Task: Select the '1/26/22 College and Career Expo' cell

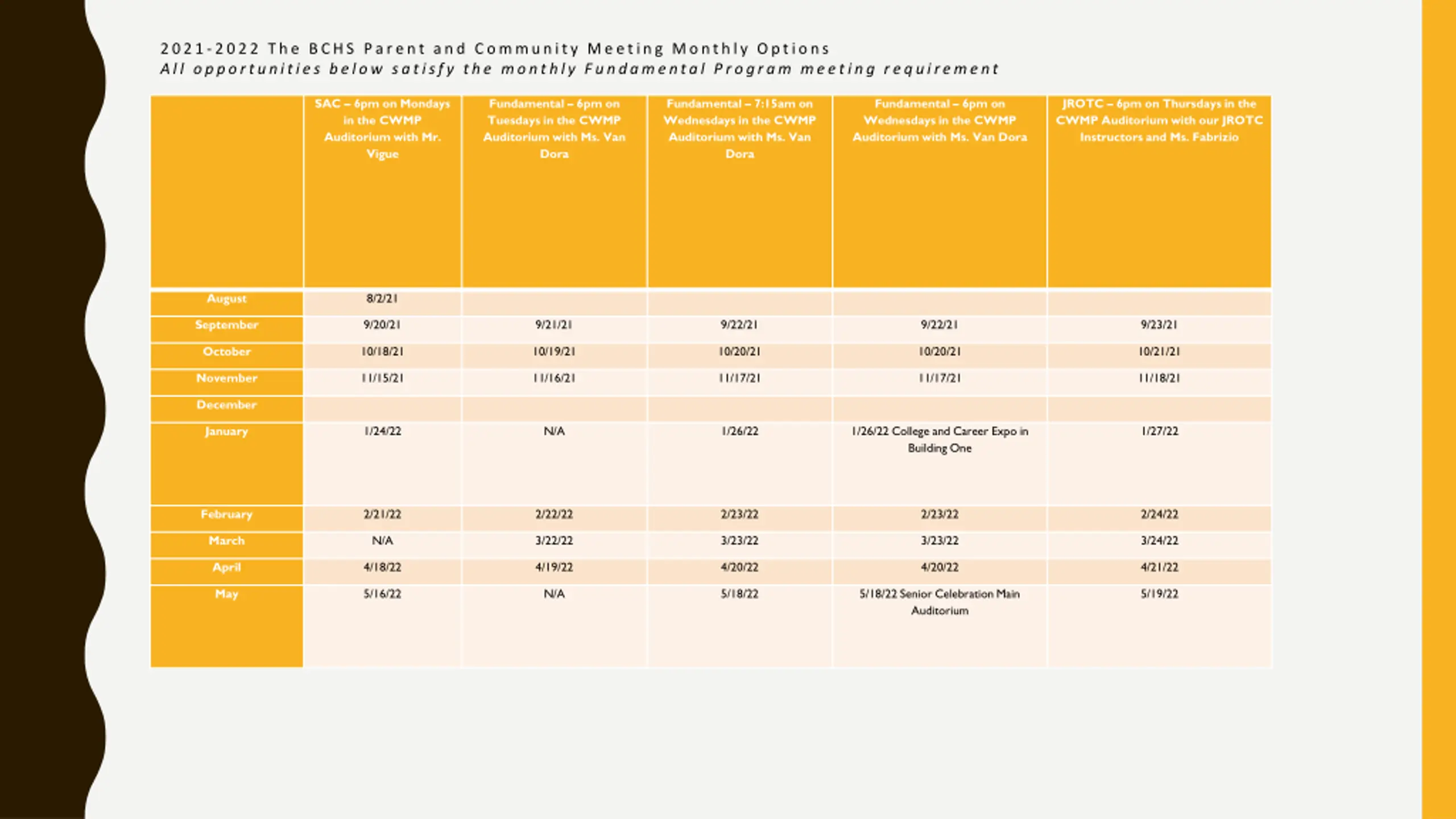Action: click(940, 464)
